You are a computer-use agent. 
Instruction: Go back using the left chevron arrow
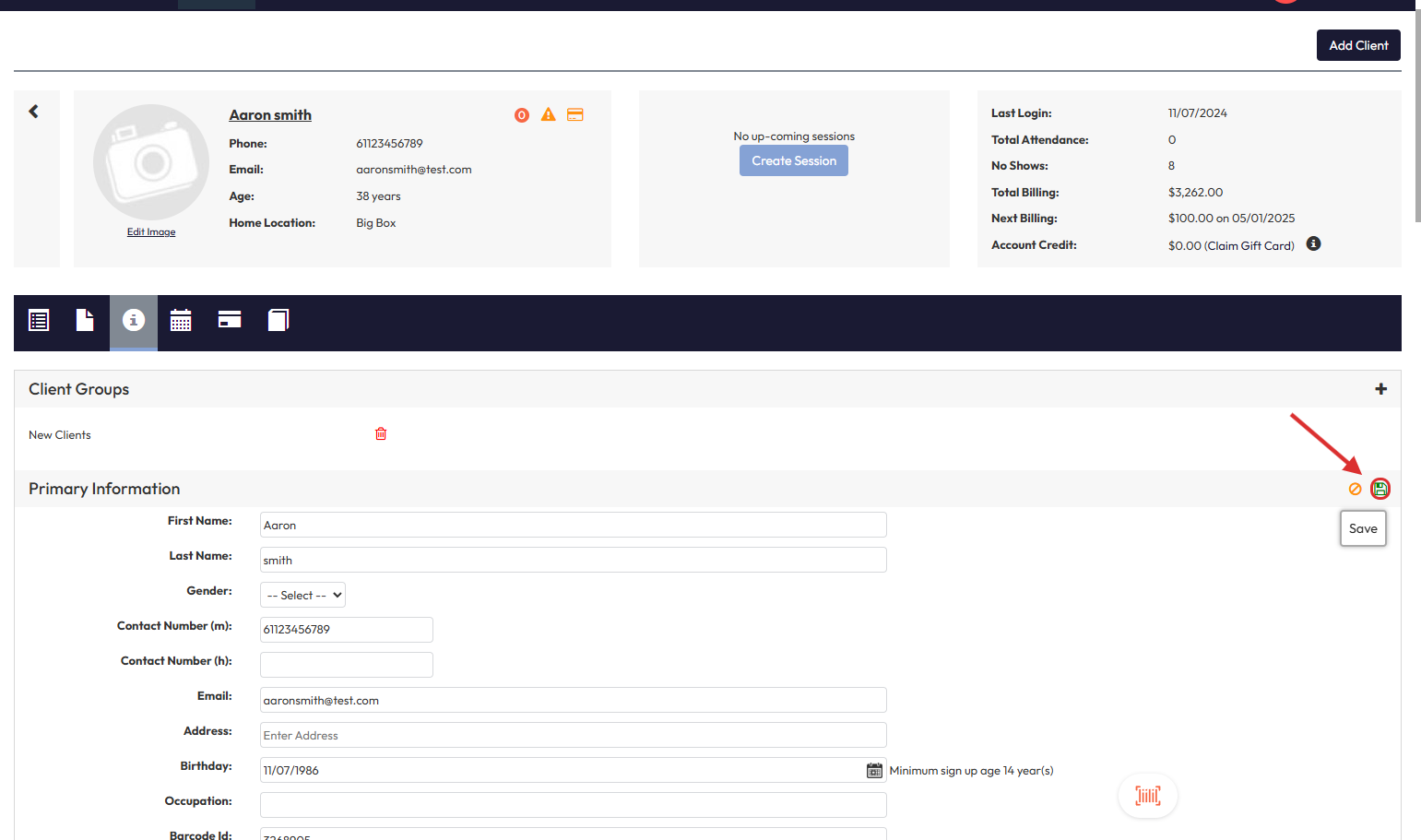[34, 112]
